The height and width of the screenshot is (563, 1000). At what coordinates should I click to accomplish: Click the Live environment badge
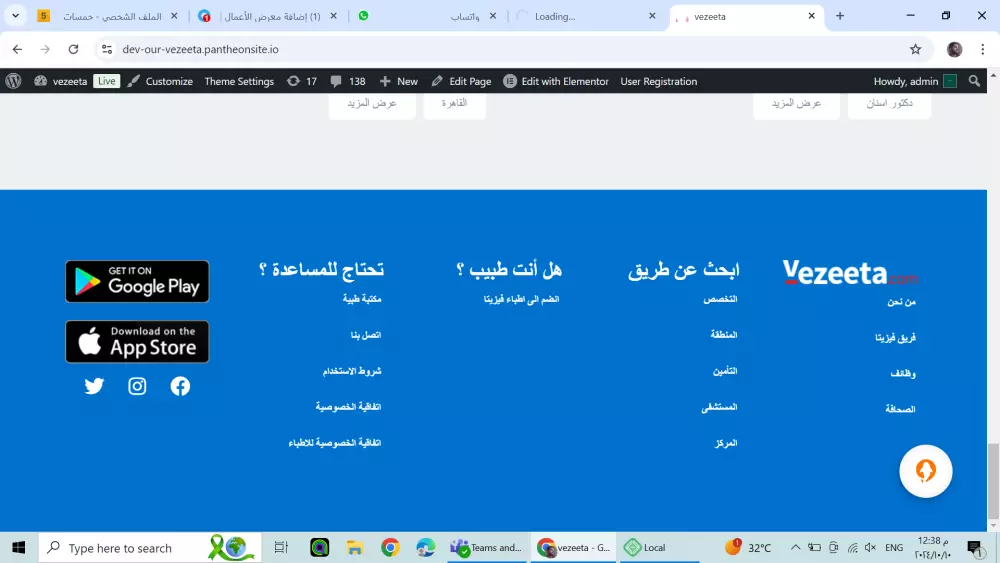click(x=107, y=81)
